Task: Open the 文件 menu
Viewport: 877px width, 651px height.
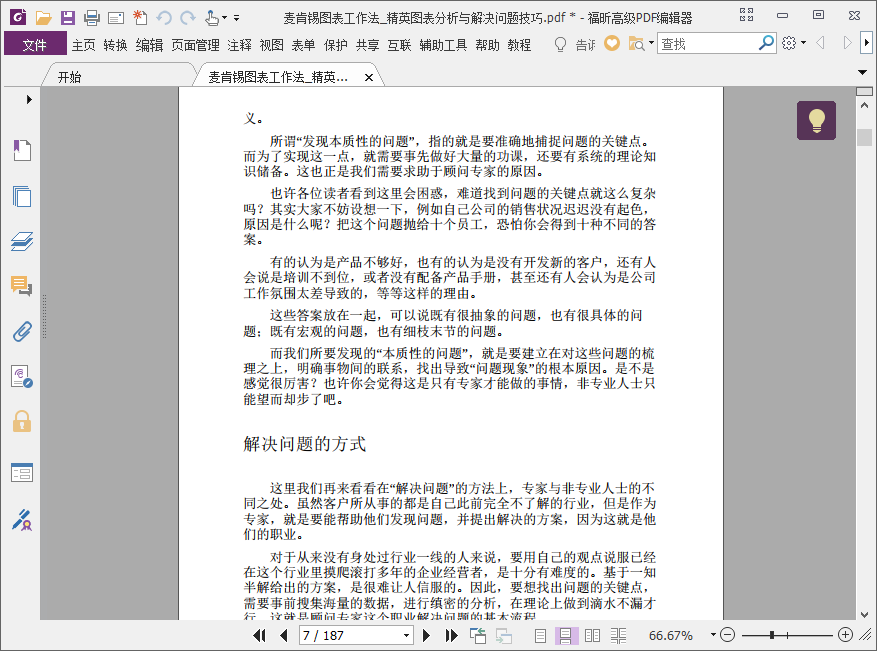Action: [35, 45]
